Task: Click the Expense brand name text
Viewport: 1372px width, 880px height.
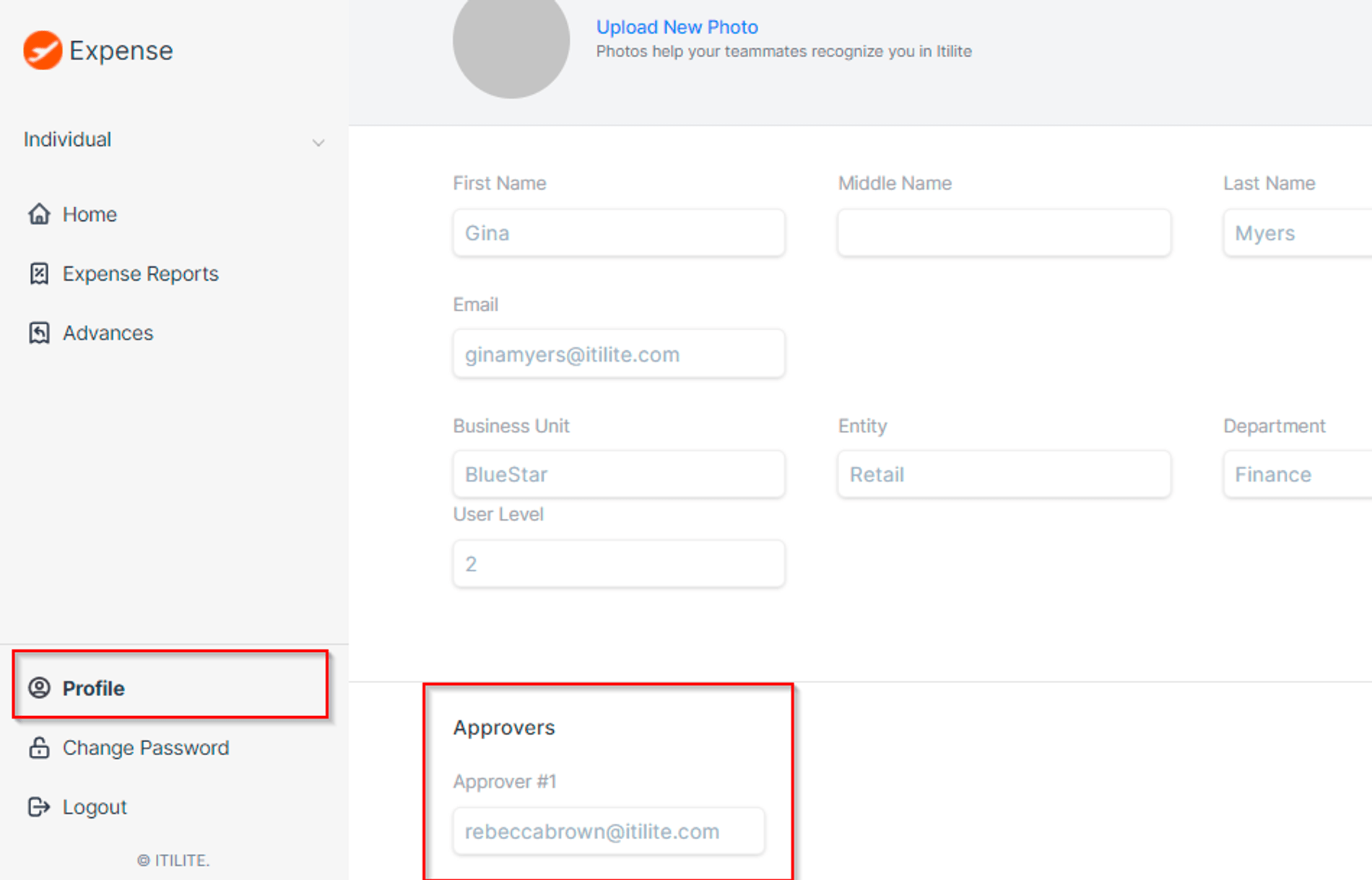Action: (x=121, y=51)
